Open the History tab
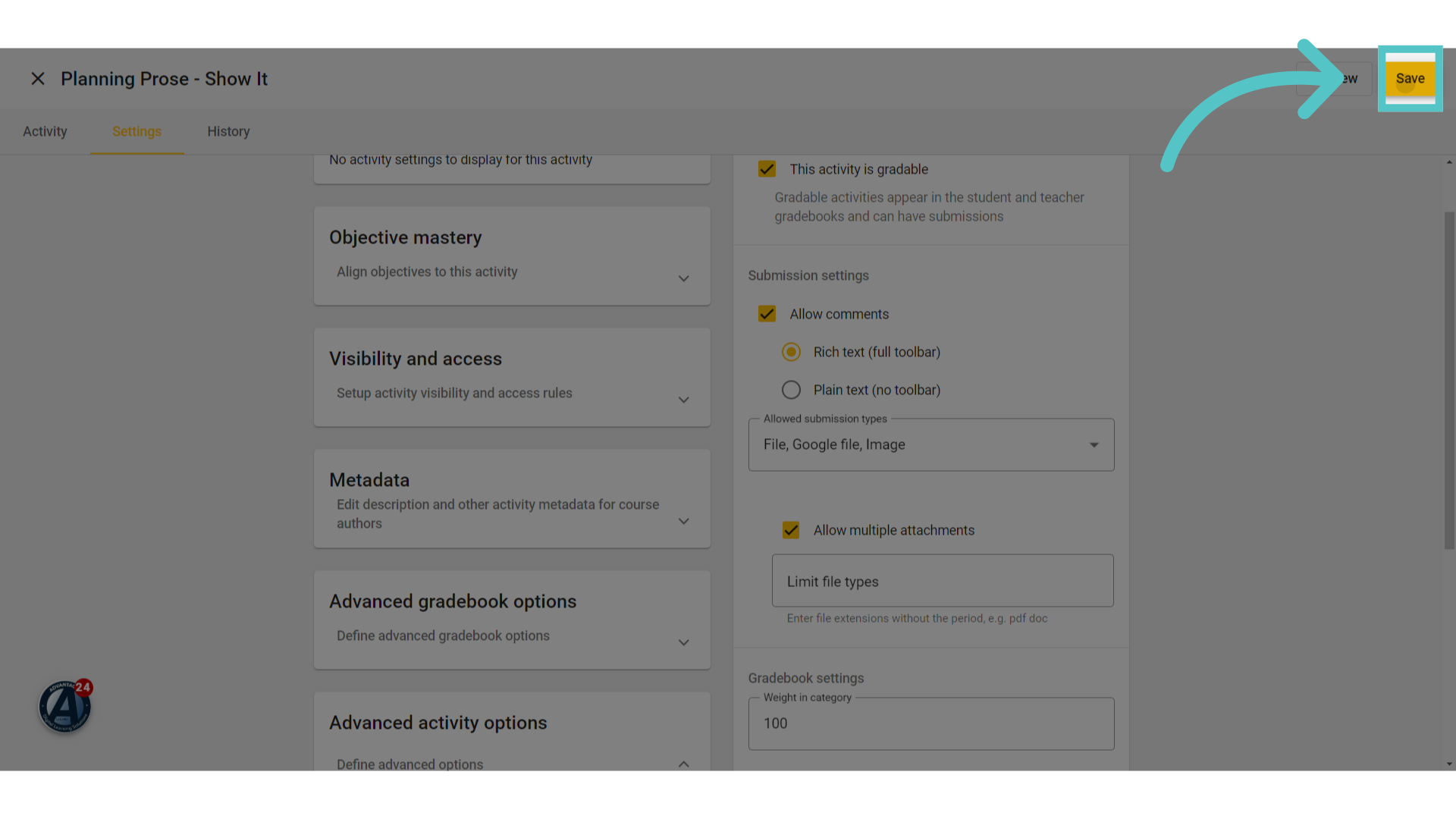Viewport: 1456px width, 819px height. 228,131
